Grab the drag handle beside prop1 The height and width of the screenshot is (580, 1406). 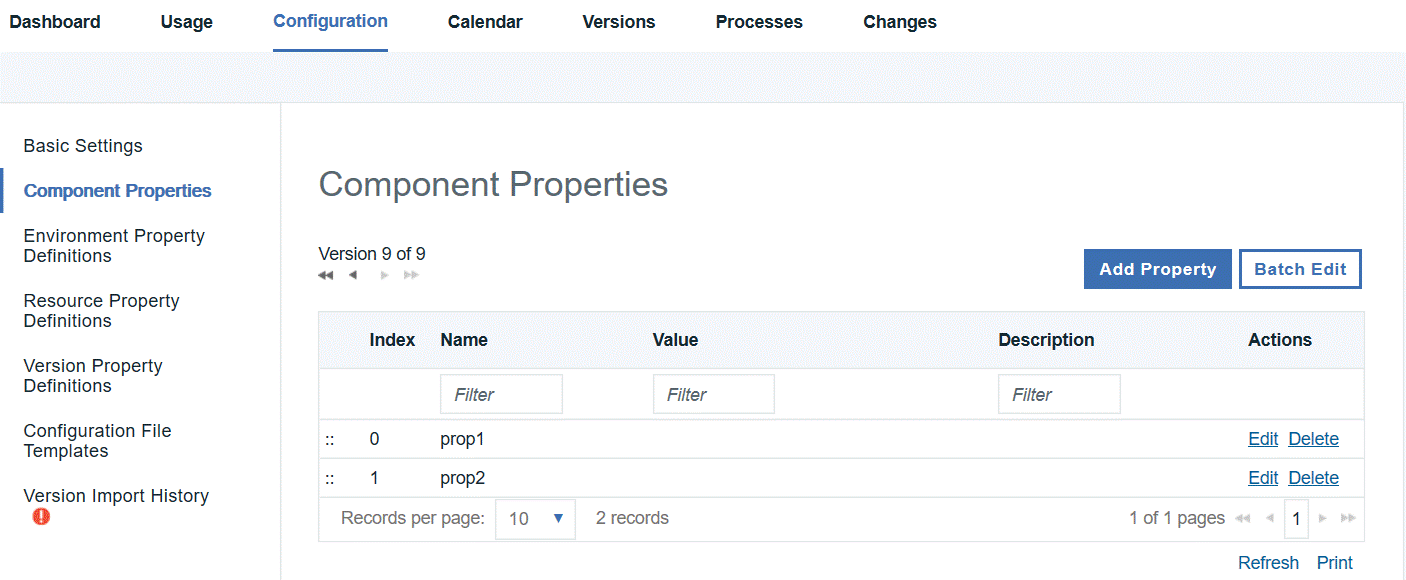click(x=330, y=439)
